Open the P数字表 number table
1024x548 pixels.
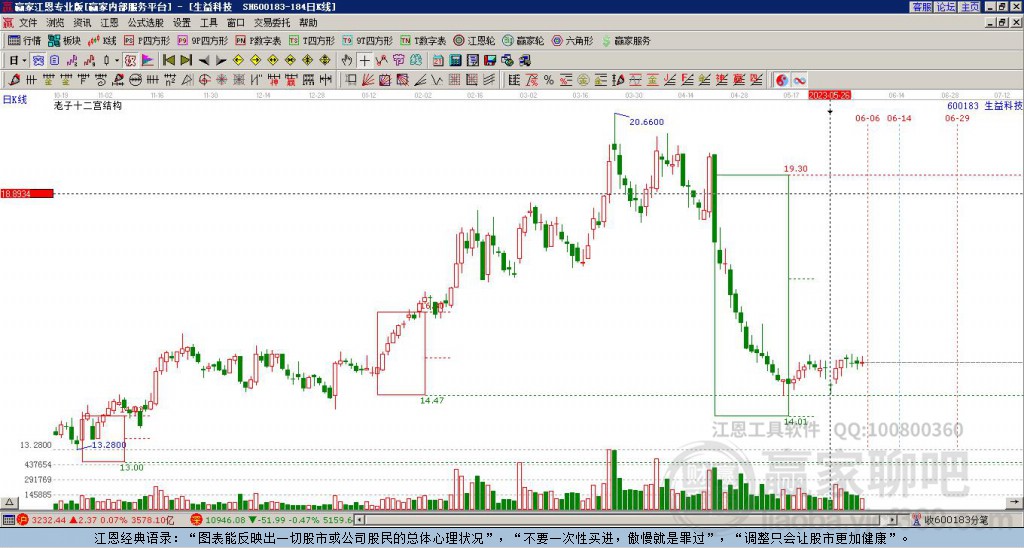click(258, 40)
